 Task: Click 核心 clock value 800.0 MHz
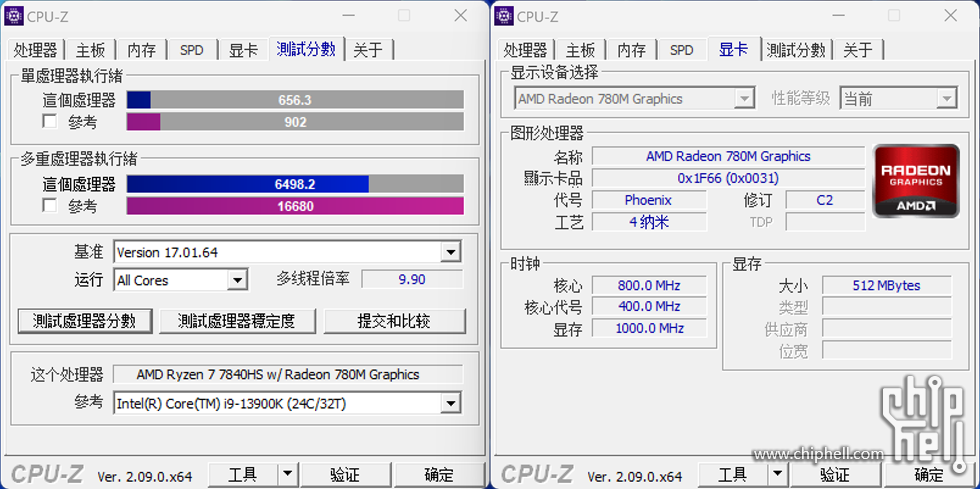coord(649,285)
